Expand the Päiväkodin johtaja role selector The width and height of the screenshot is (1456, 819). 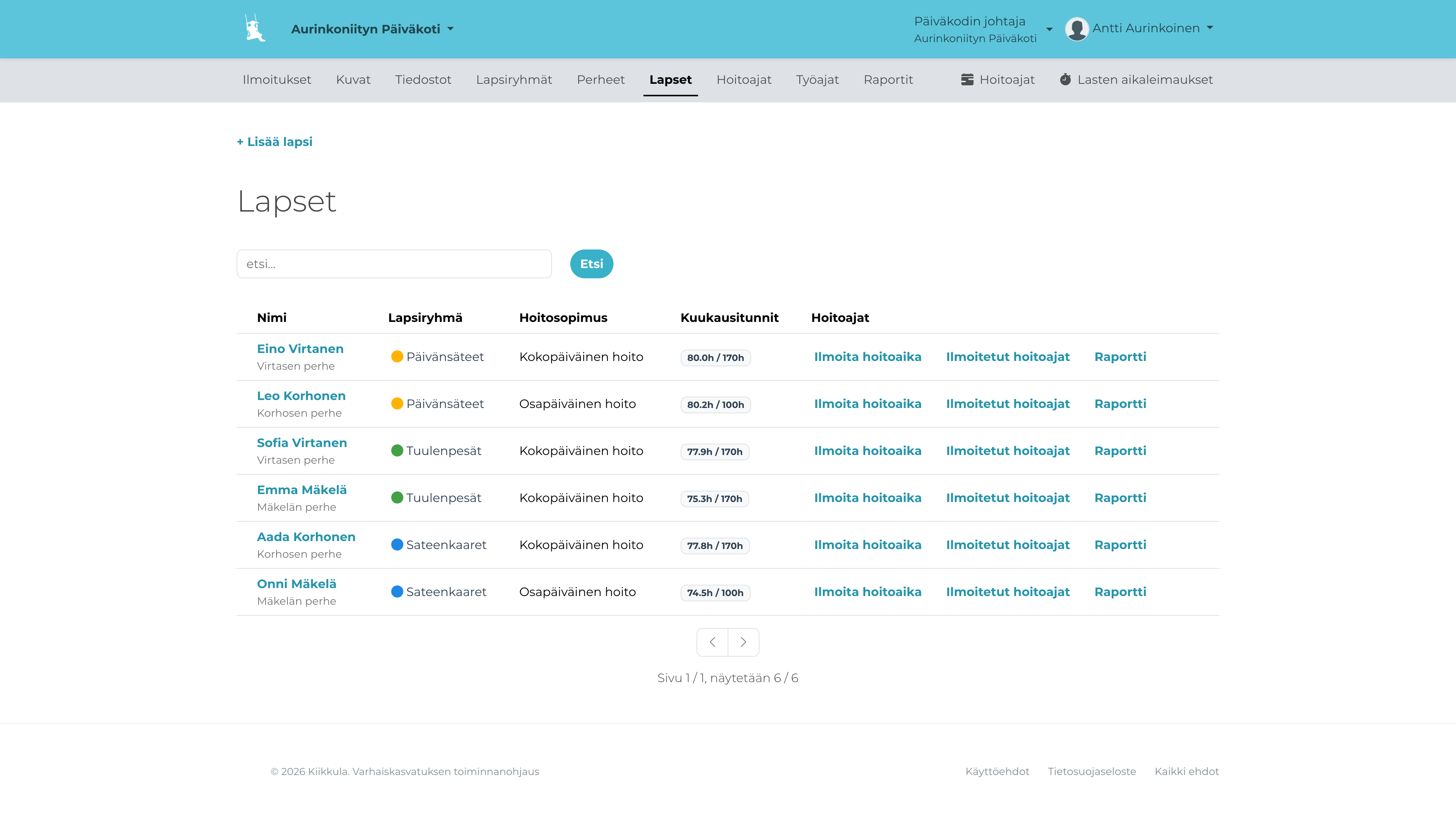click(983, 29)
